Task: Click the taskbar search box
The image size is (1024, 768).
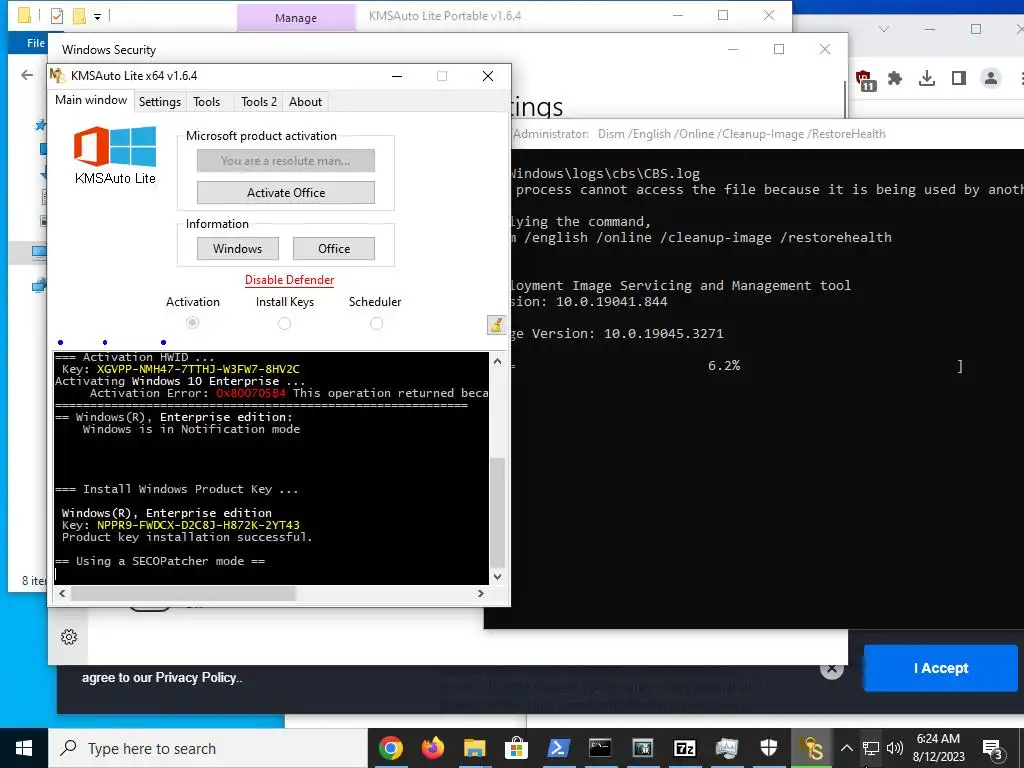Action: (208, 748)
